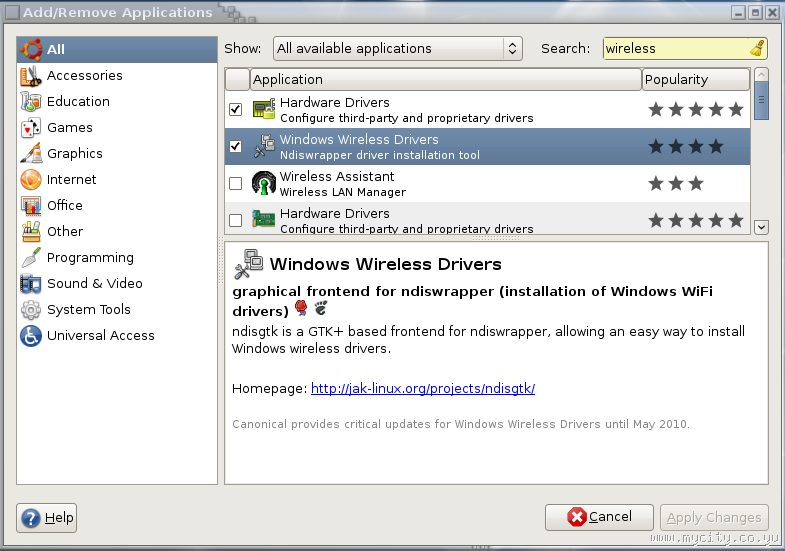This screenshot has height=551, width=785.
Task: Click the red ribbon support badge icon
Action: [x=301, y=308]
